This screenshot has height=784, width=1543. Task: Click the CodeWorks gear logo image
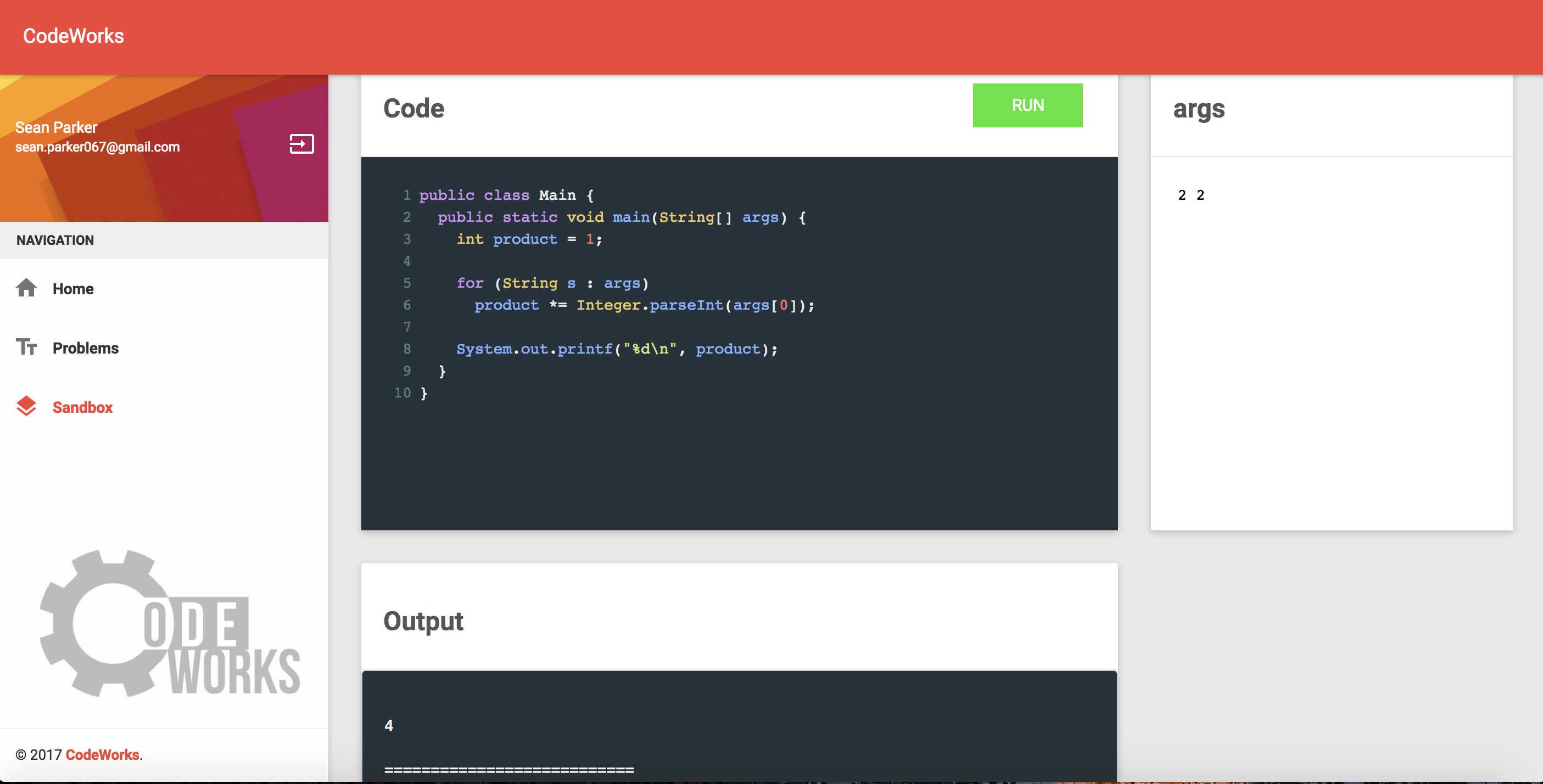[x=170, y=624]
